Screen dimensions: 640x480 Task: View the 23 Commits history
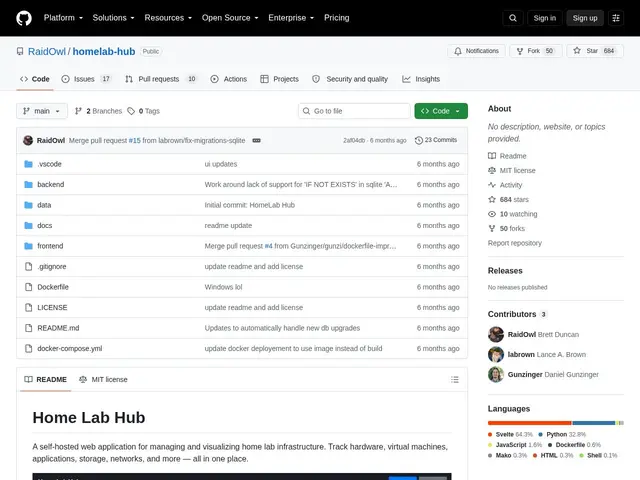(436, 140)
